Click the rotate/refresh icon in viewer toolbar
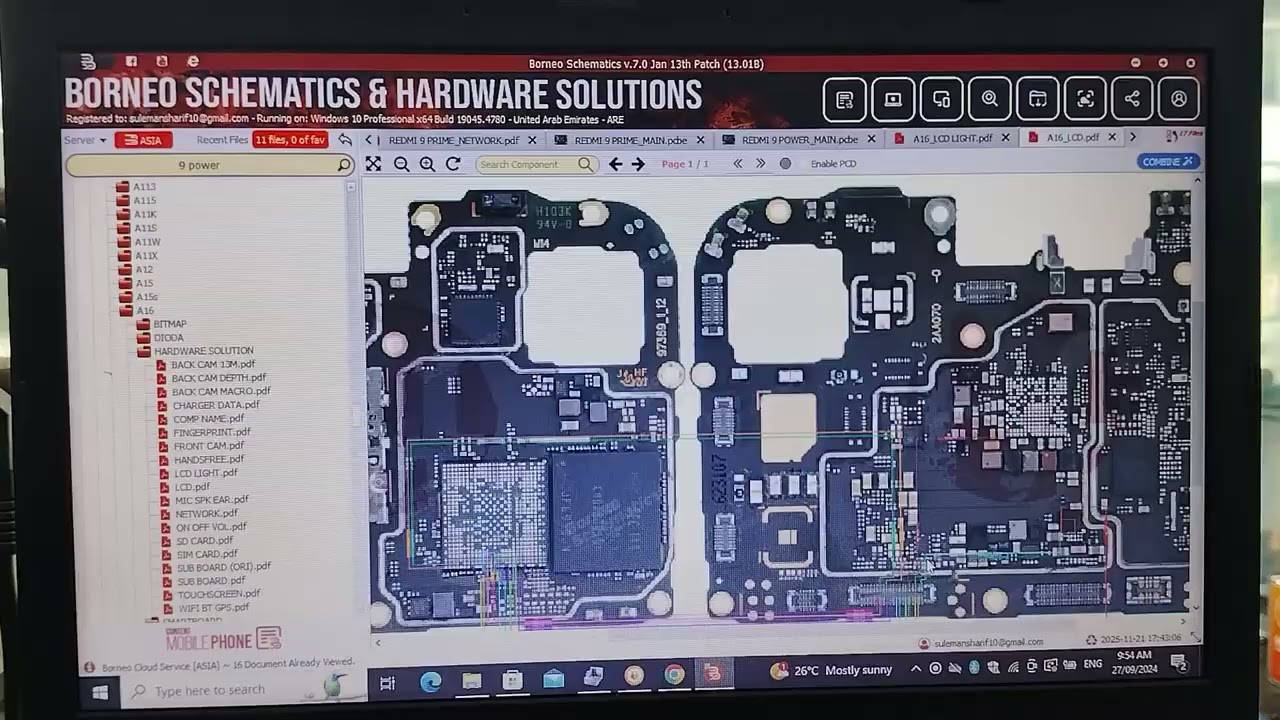Viewport: 1280px width, 720px height. pos(453,164)
